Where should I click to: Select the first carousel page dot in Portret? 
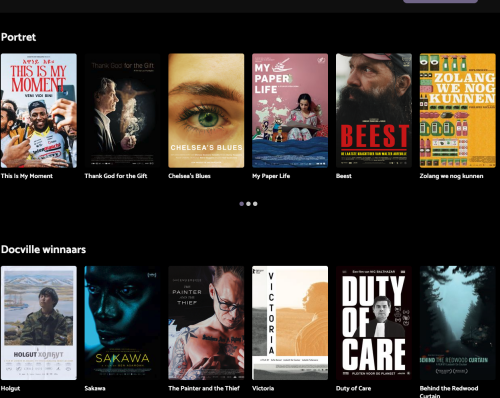point(241,204)
